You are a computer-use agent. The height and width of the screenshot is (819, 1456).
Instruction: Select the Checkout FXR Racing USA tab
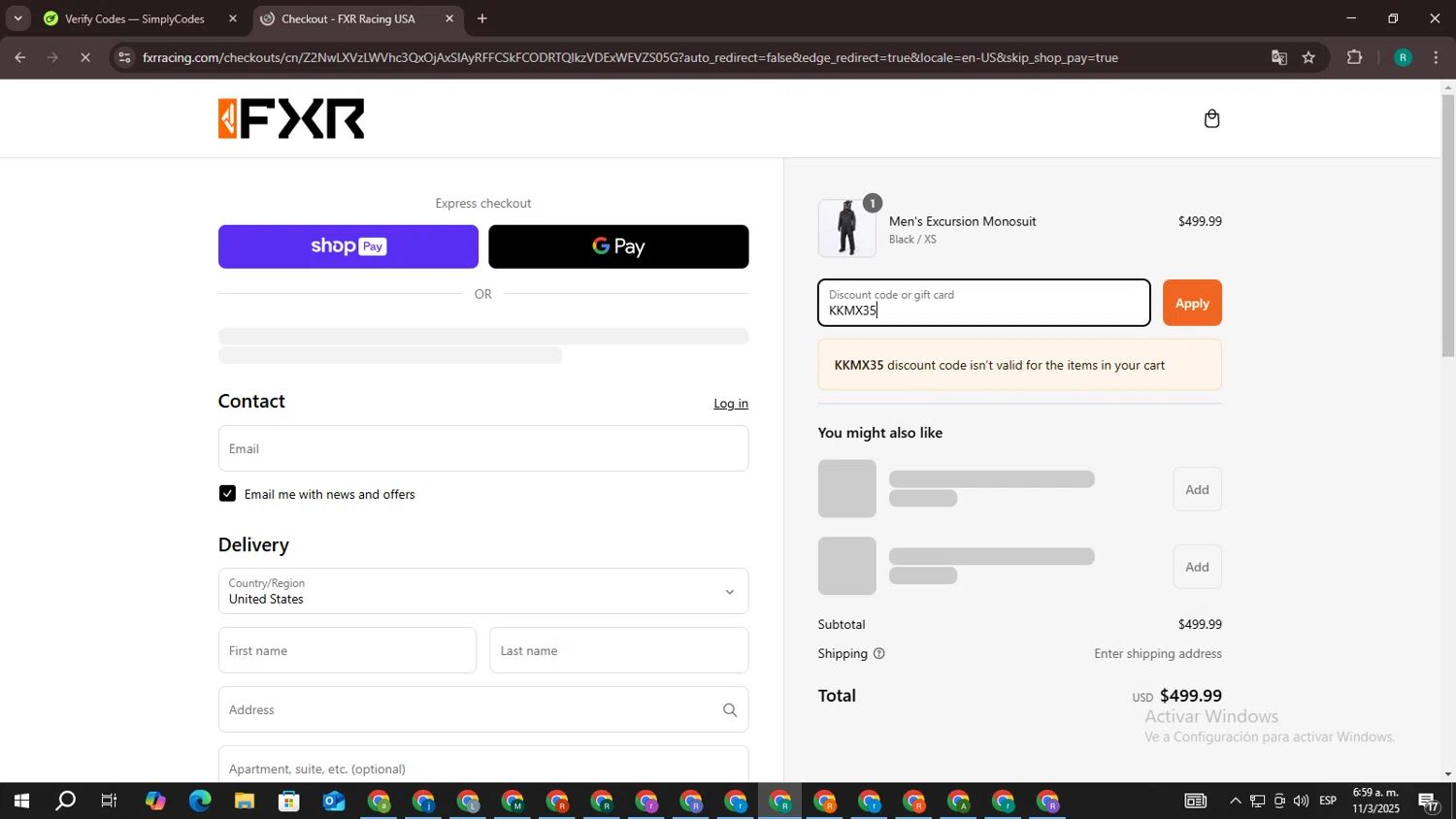click(x=347, y=18)
